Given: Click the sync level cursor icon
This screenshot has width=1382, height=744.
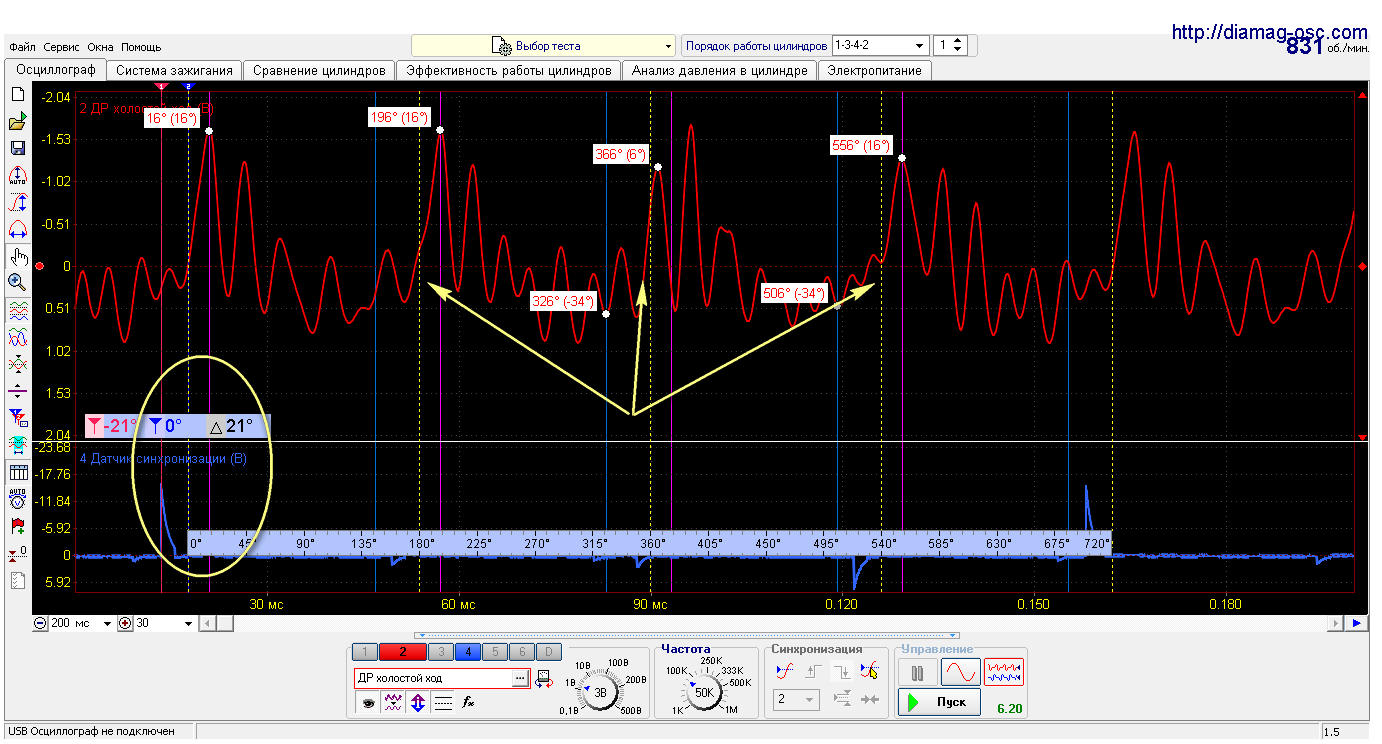Looking at the screenshot, I should (x=870, y=671).
